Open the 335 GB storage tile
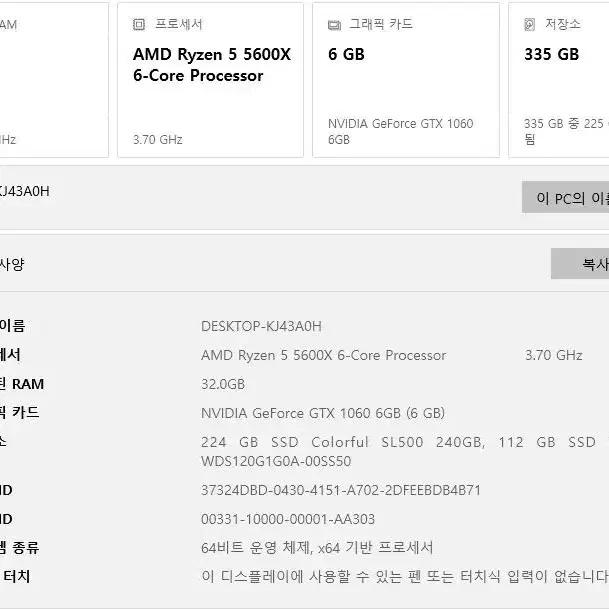 (x=559, y=80)
